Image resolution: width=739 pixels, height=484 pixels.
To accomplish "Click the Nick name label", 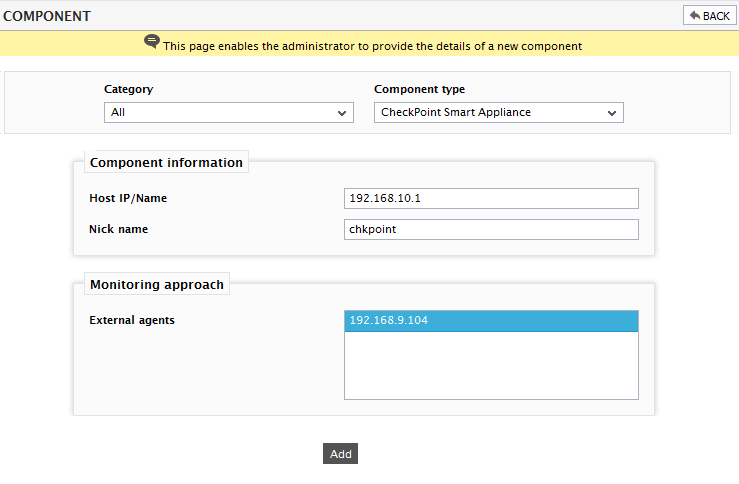I will pyautogui.click(x=119, y=229).
